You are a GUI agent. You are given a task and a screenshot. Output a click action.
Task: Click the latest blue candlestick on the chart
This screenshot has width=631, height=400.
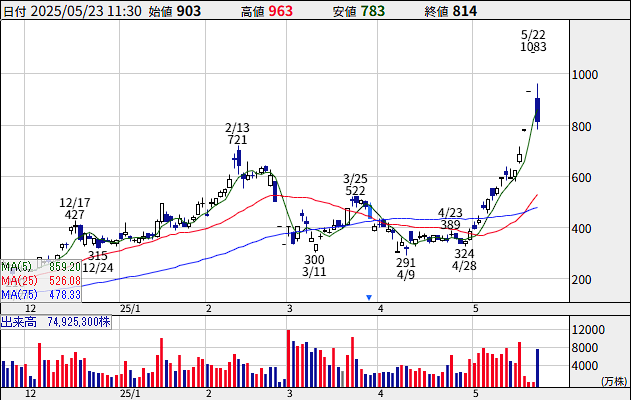pyautogui.click(x=538, y=109)
